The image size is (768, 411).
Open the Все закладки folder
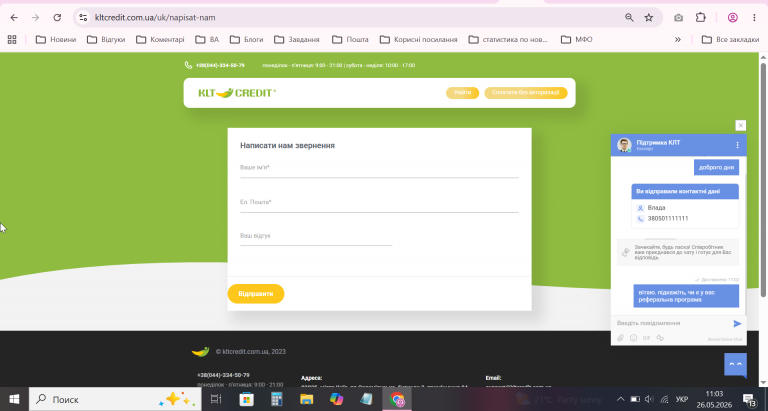(730, 40)
